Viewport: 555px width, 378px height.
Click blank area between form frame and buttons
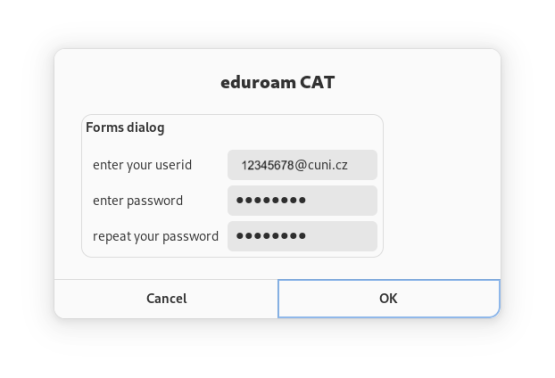[x=278, y=268]
